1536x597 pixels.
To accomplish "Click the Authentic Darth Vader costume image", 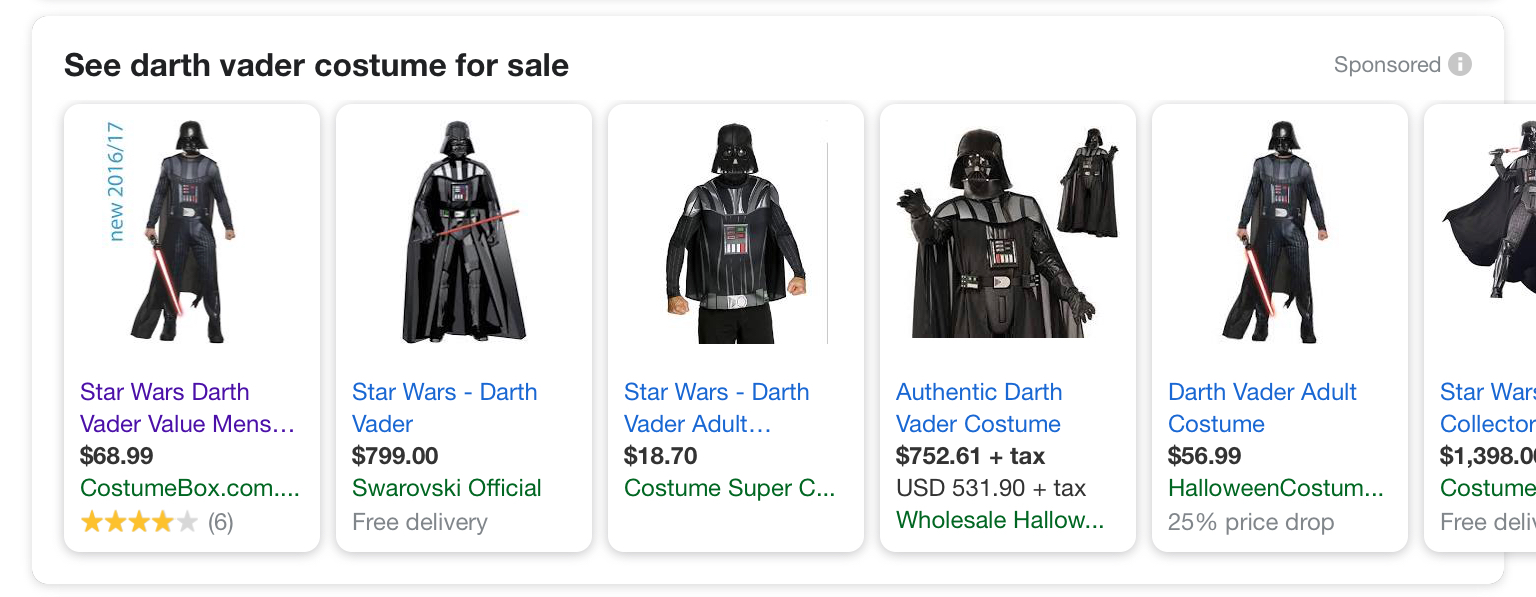I will [1007, 232].
